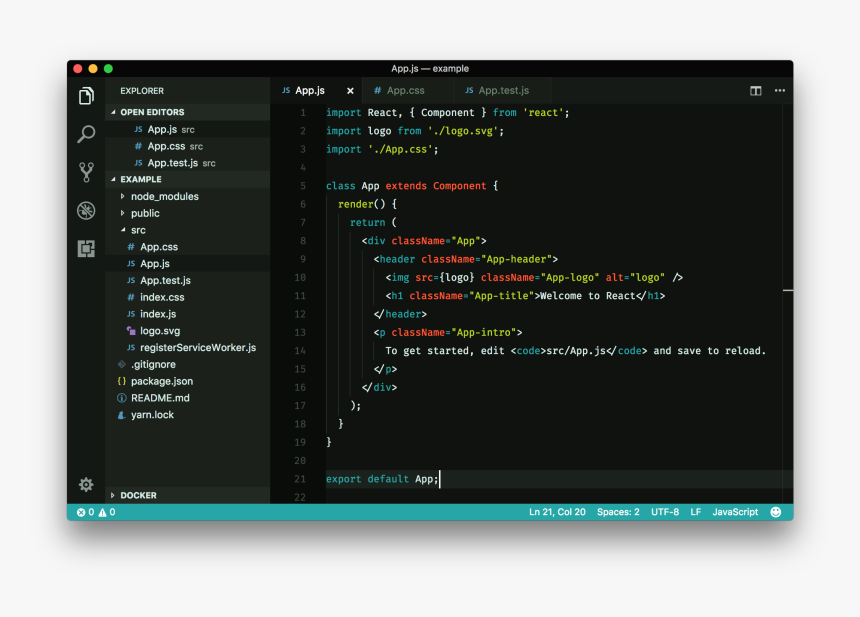Open the Source Control view
Image resolution: width=860 pixels, height=617 pixels.
[86, 172]
